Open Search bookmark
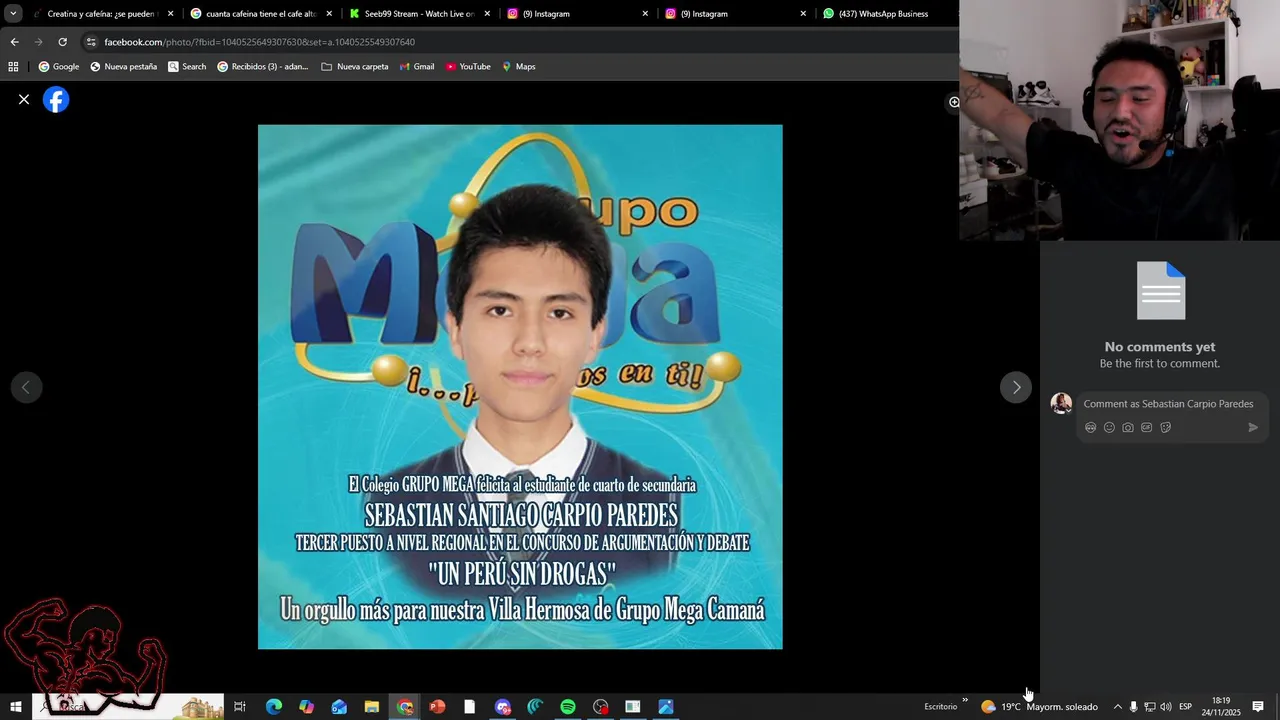1280x720 pixels. 187,67
